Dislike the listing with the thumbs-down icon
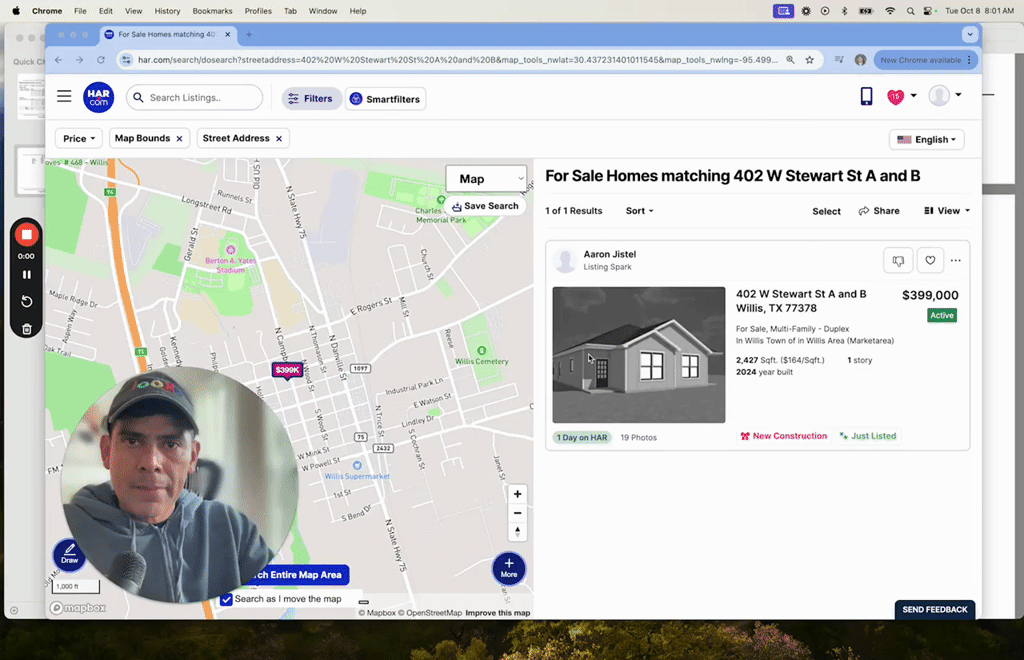The width and height of the screenshot is (1024, 660). (x=897, y=260)
